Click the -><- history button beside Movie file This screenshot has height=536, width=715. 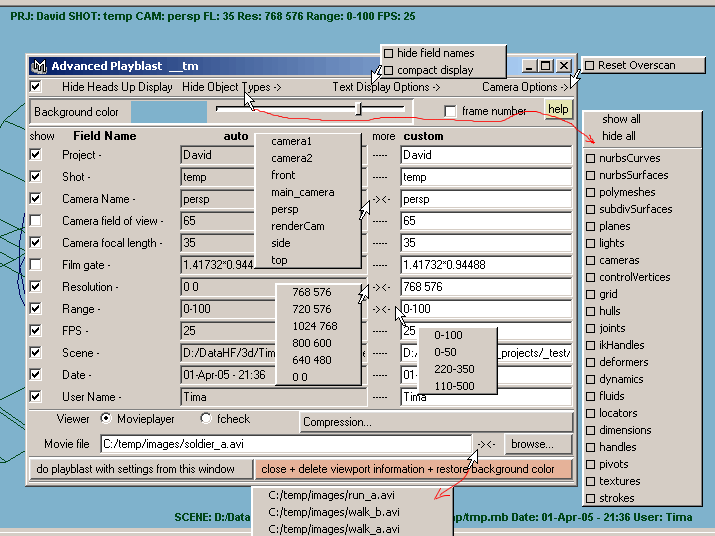[486, 444]
